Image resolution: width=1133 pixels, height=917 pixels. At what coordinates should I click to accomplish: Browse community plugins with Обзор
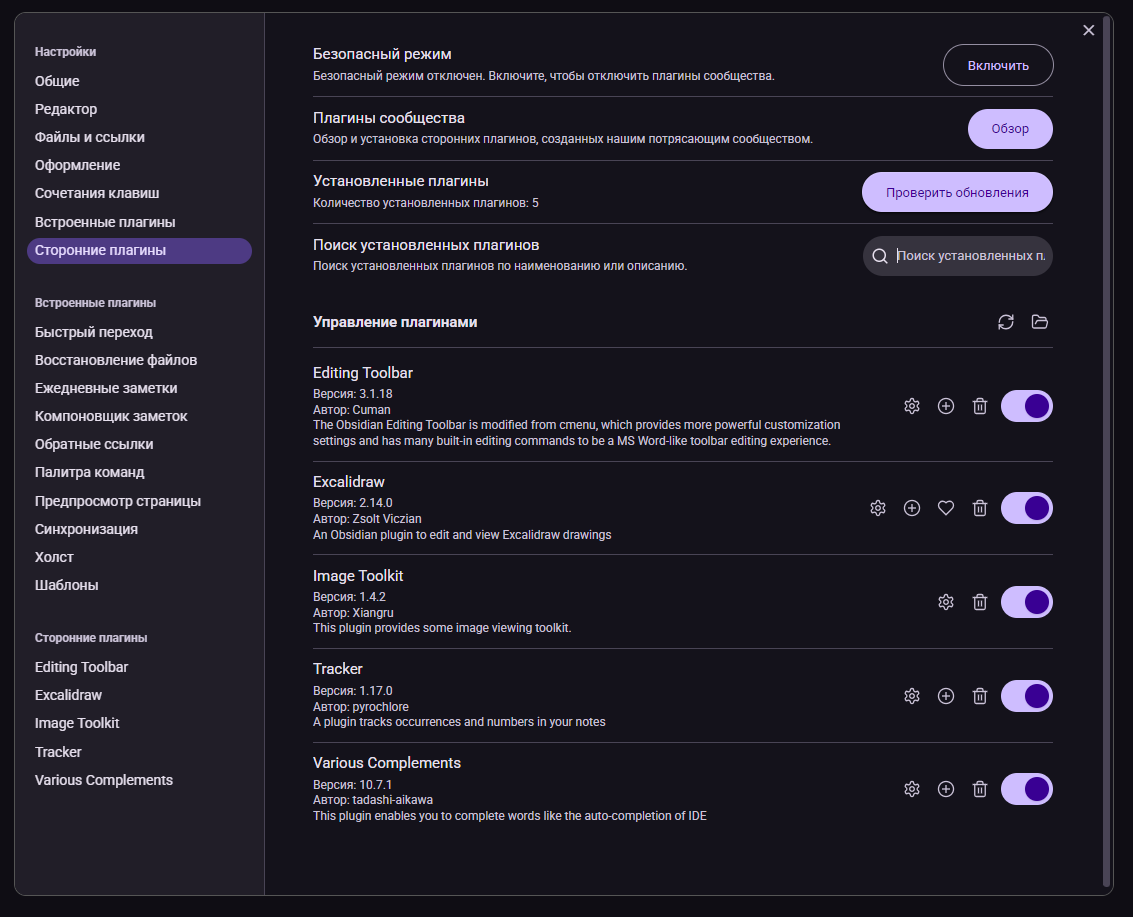click(x=1010, y=129)
